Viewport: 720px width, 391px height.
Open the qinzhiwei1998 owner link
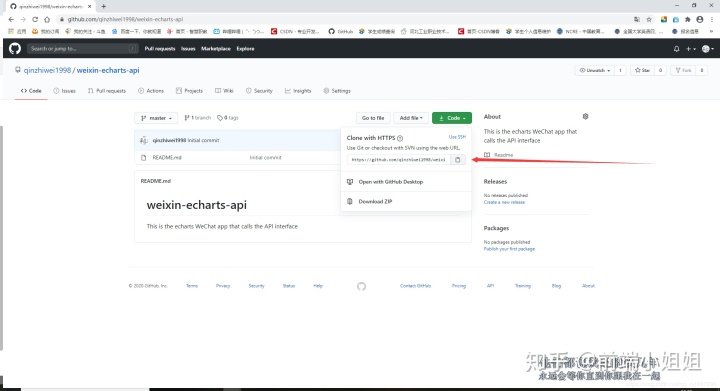pos(47,70)
